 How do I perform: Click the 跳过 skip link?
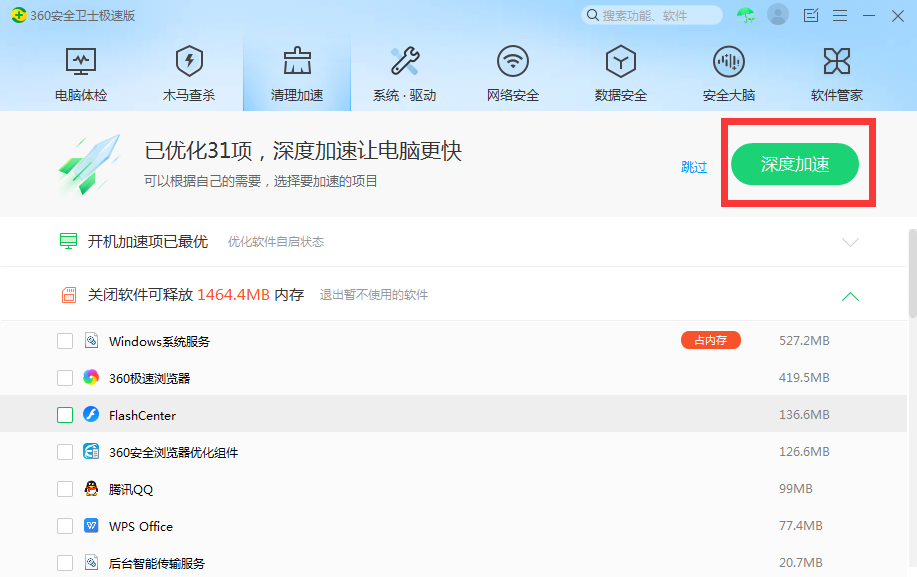point(694,167)
